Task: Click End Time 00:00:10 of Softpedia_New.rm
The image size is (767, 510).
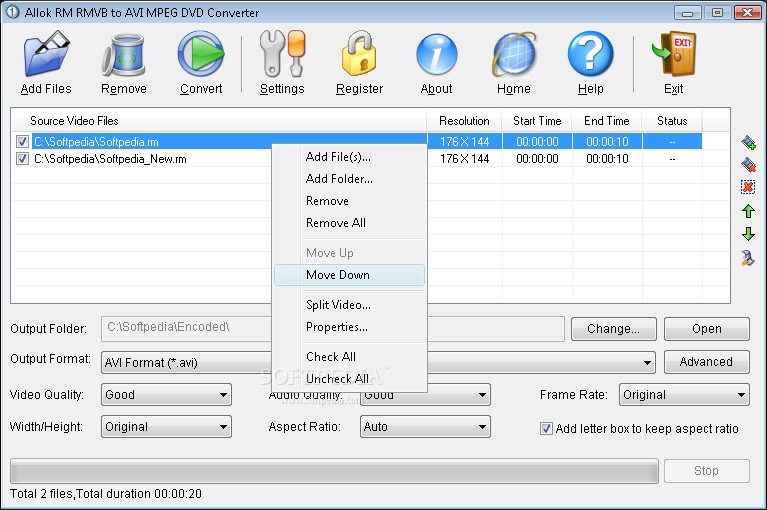Action: point(607,159)
